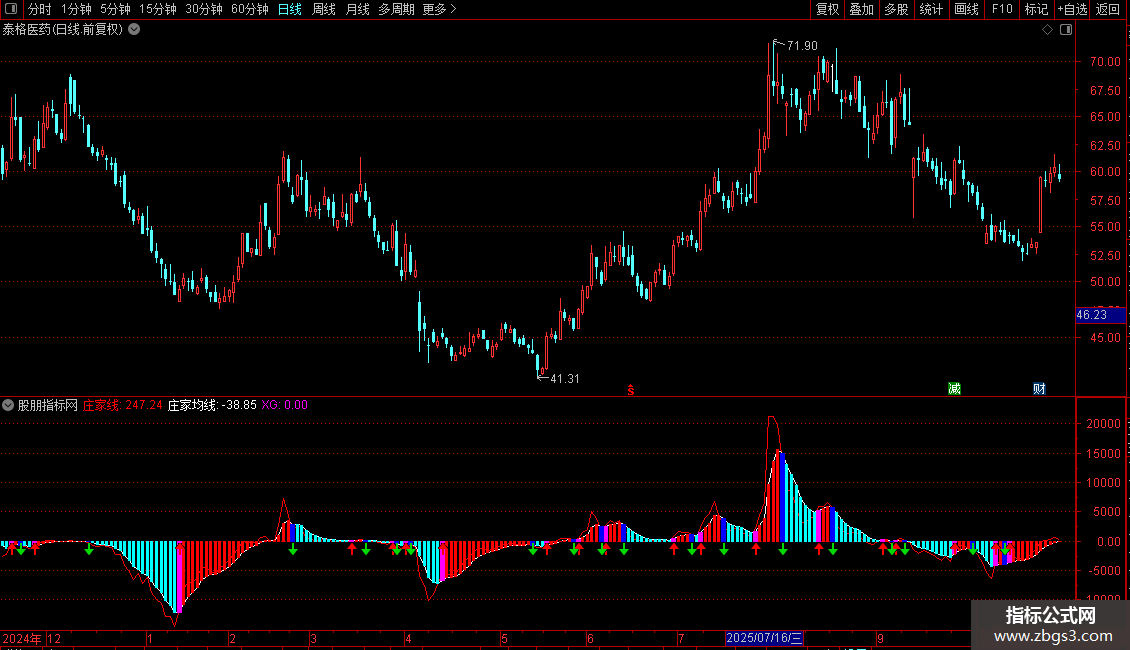Click month 12 on the time axis
1130x650 pixels.
coord(54,638)
